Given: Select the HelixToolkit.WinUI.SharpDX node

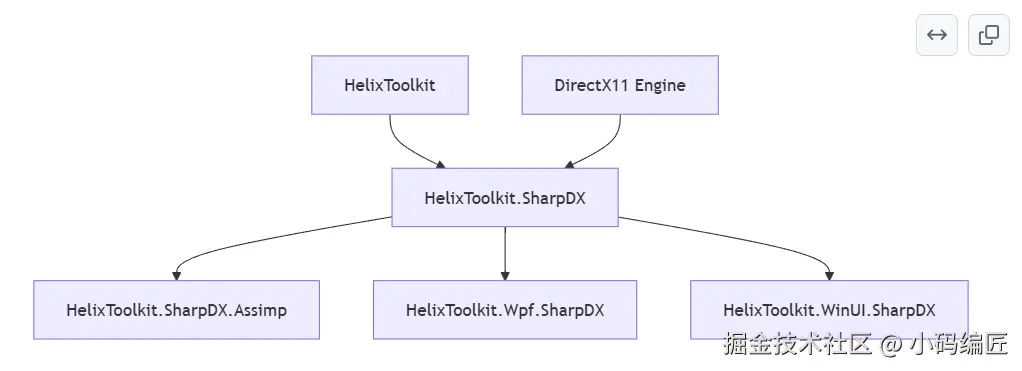Looking at the screenshot, I should point(829,310).
